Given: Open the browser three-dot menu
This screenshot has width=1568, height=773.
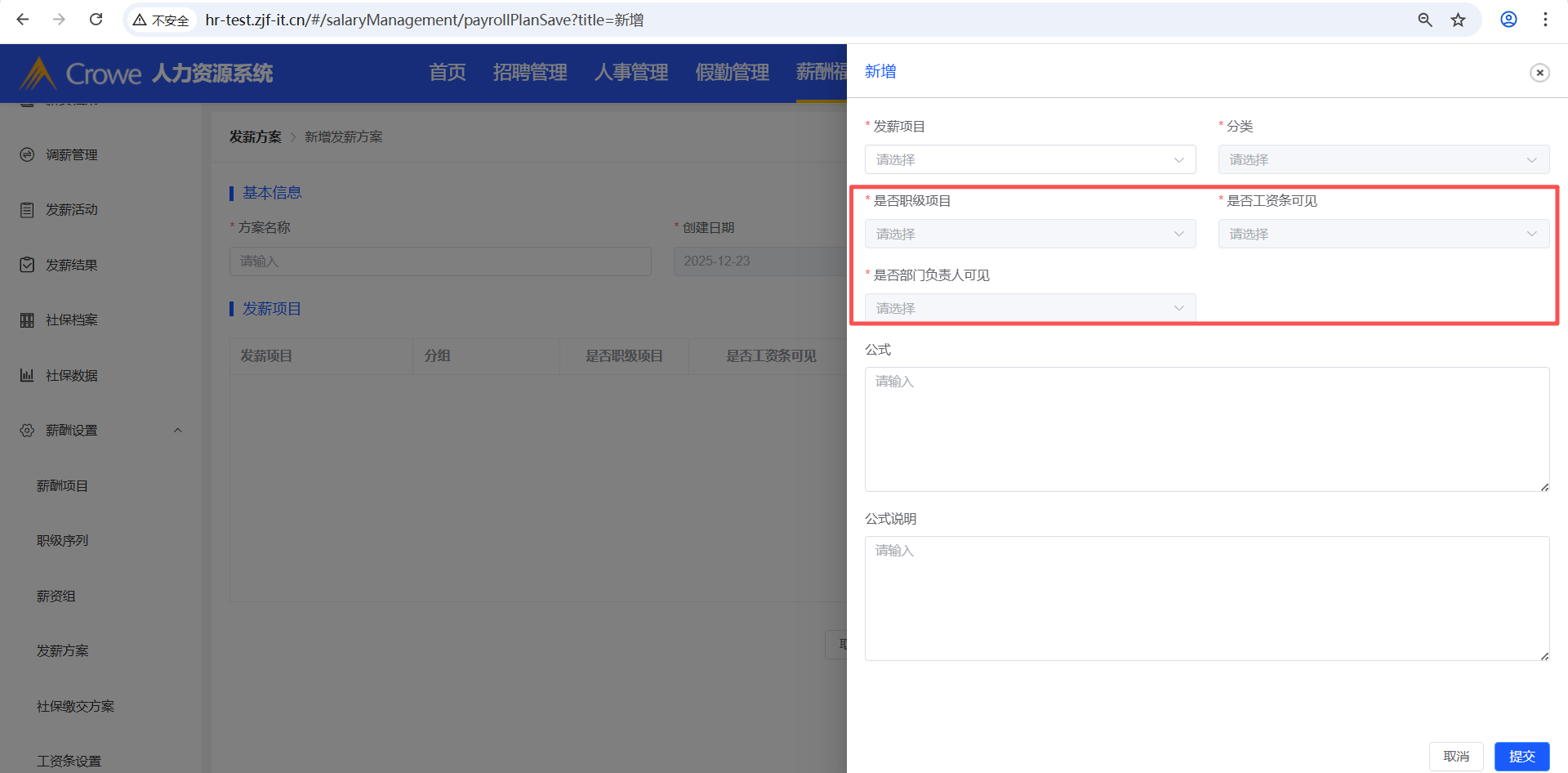Looking at the screenshot, I should tap(1545, 20).
